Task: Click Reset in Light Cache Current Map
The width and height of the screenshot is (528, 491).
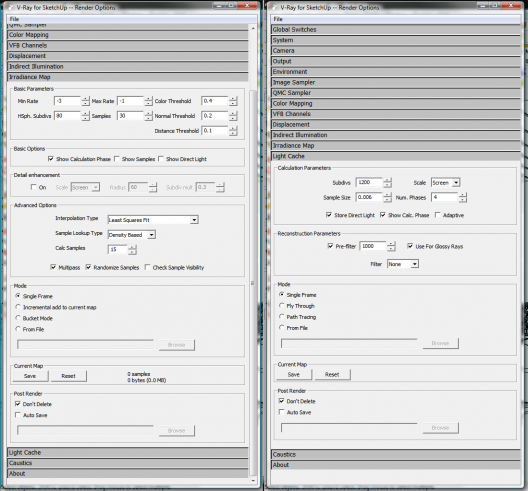Action: point(332,374)
